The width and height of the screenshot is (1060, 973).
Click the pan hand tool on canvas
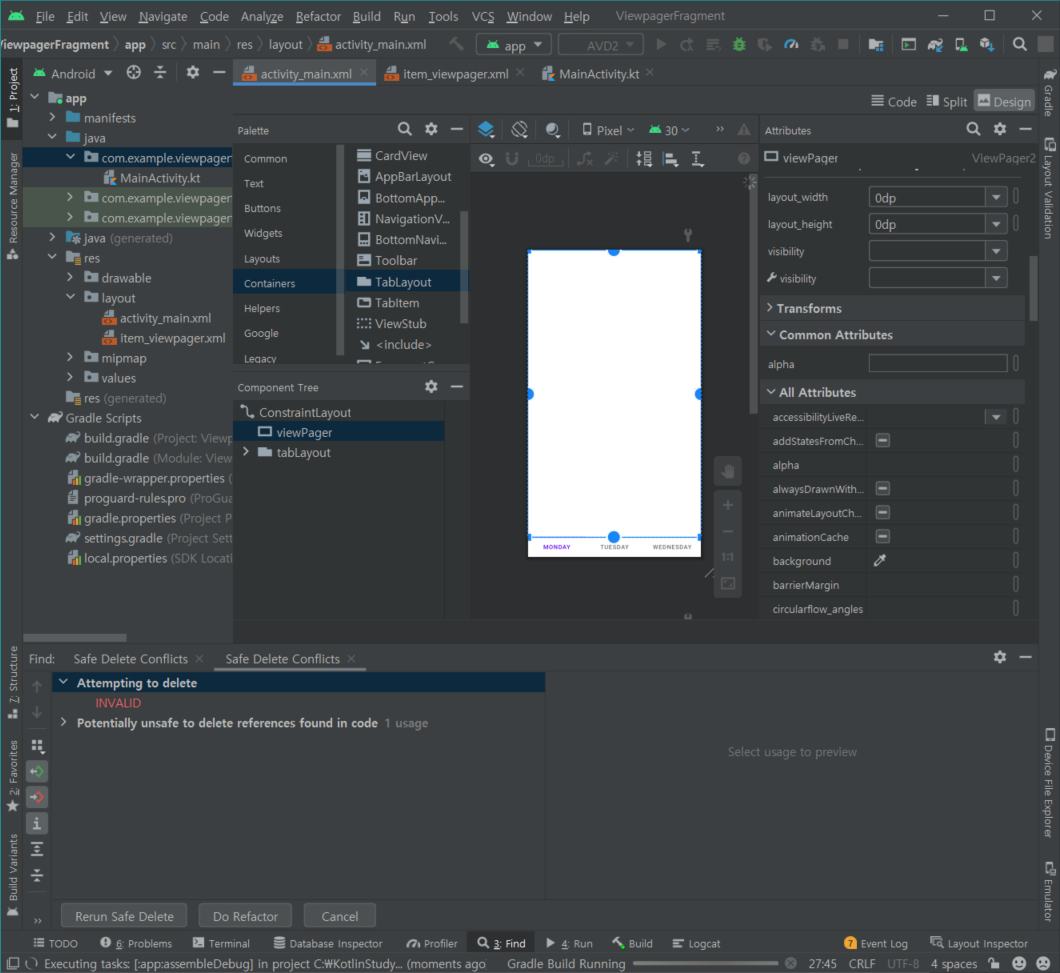[x=728, y=471]
